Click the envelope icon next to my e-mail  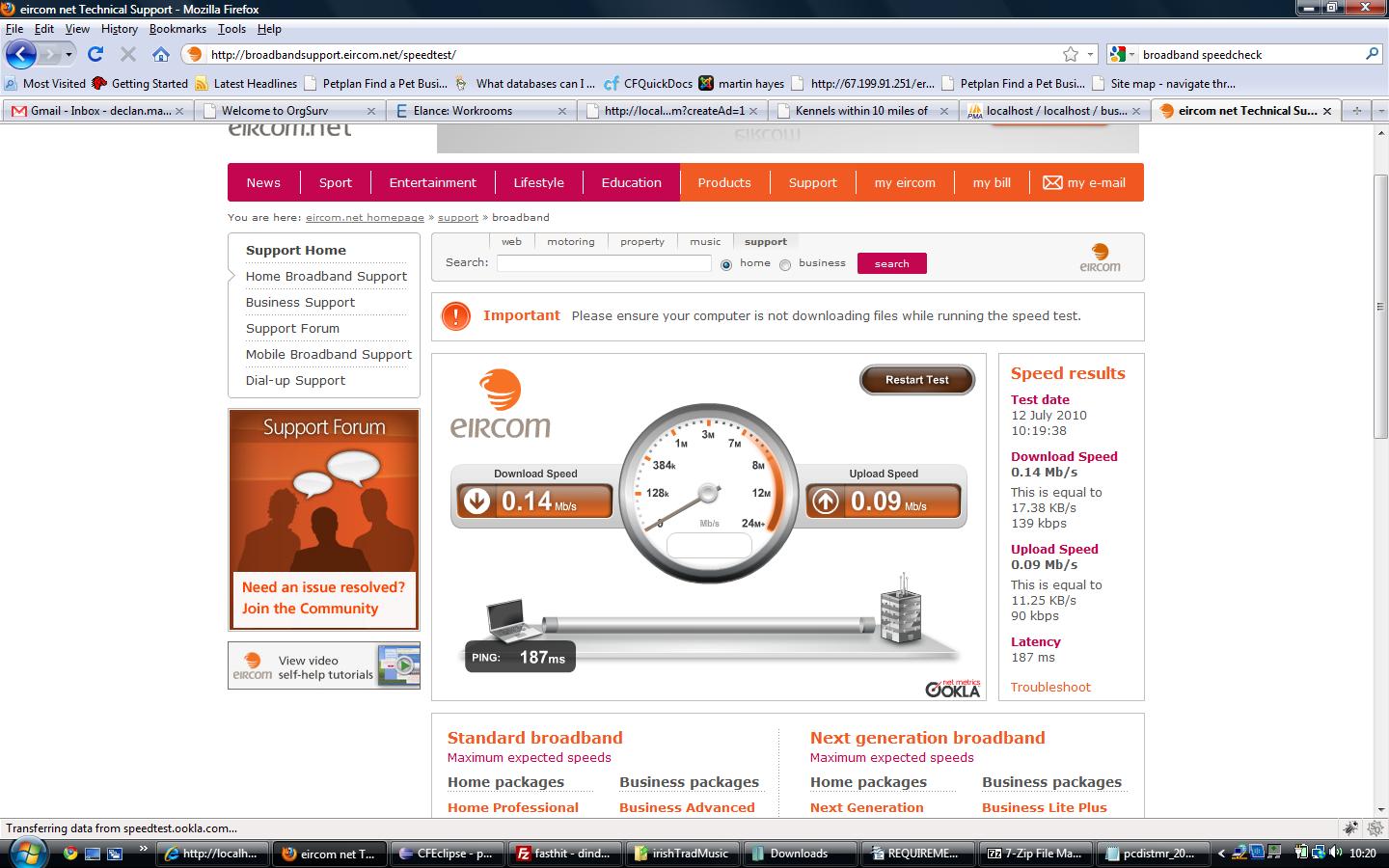click(1052, 182)
